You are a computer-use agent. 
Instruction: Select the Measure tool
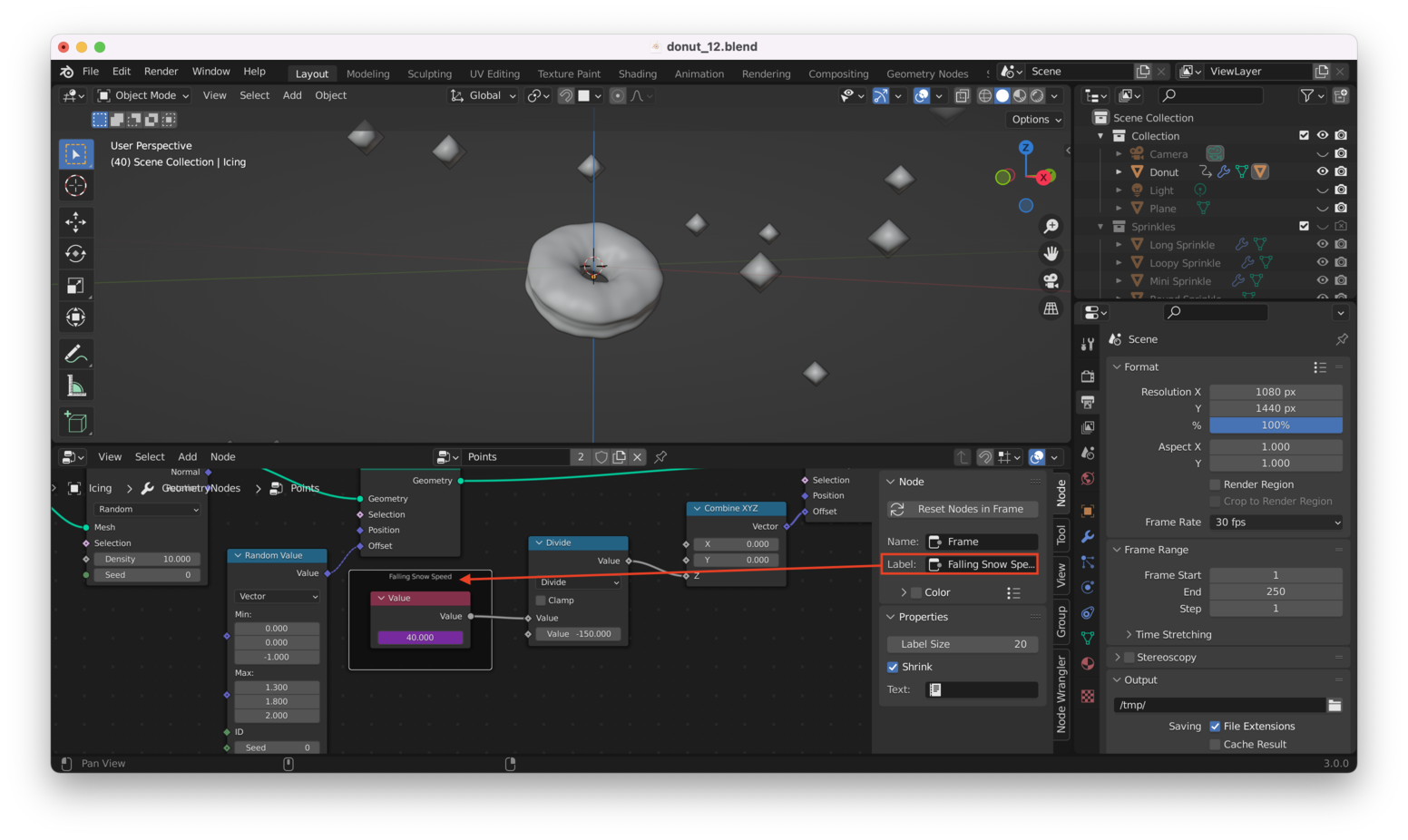76,386
